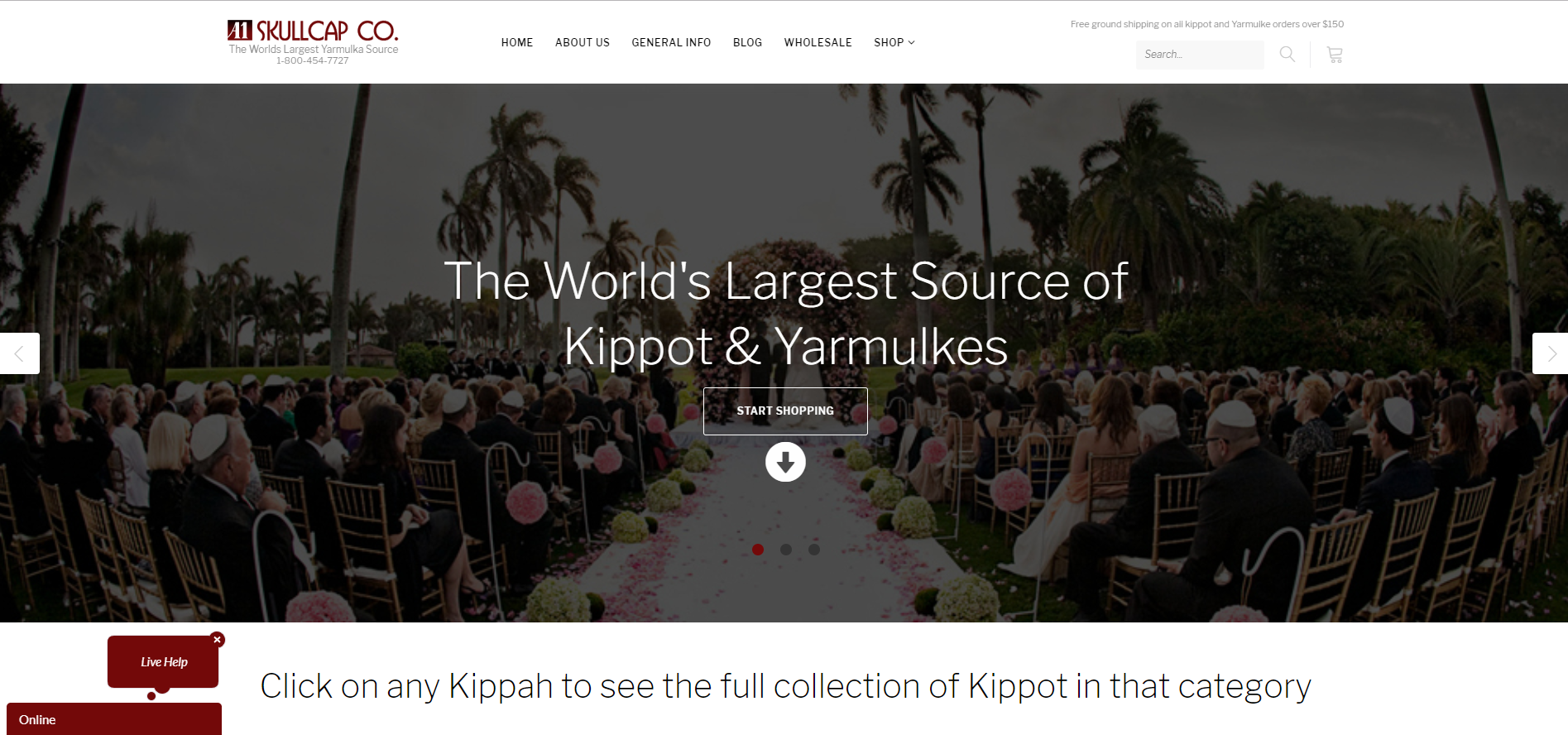Click the down arrow circle icon
Image resolution: width=1568 pixels, height=735 pixels.
[x=785, y=462]
